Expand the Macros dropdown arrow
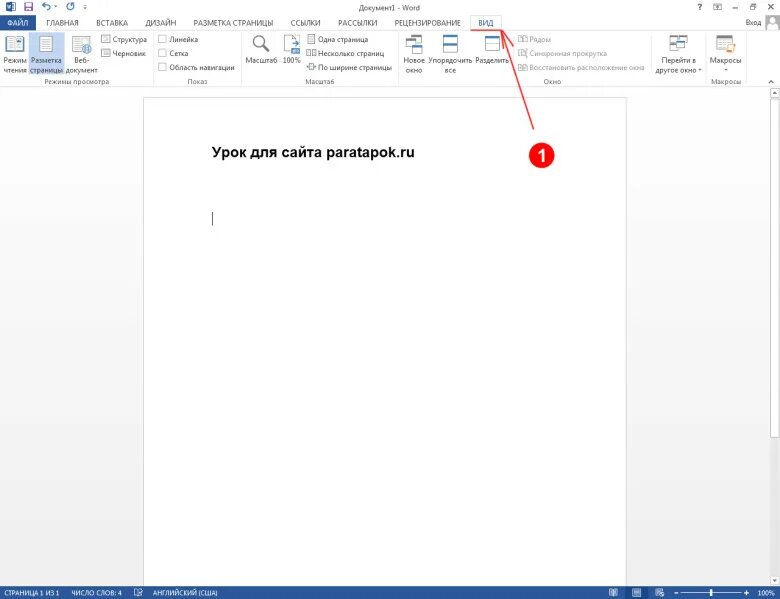 [725, 70]
